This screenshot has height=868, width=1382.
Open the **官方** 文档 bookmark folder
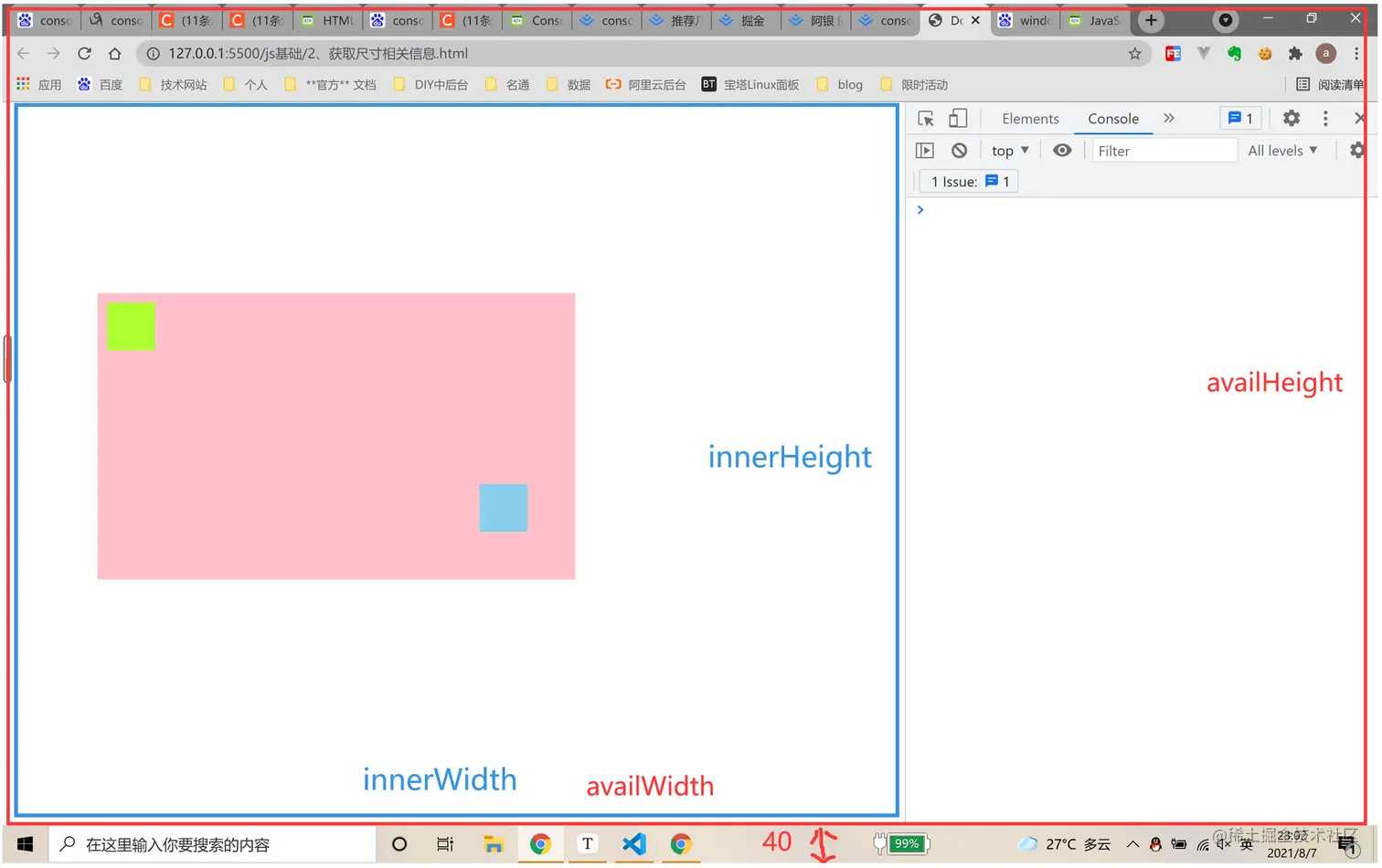[x=330, y=85]
